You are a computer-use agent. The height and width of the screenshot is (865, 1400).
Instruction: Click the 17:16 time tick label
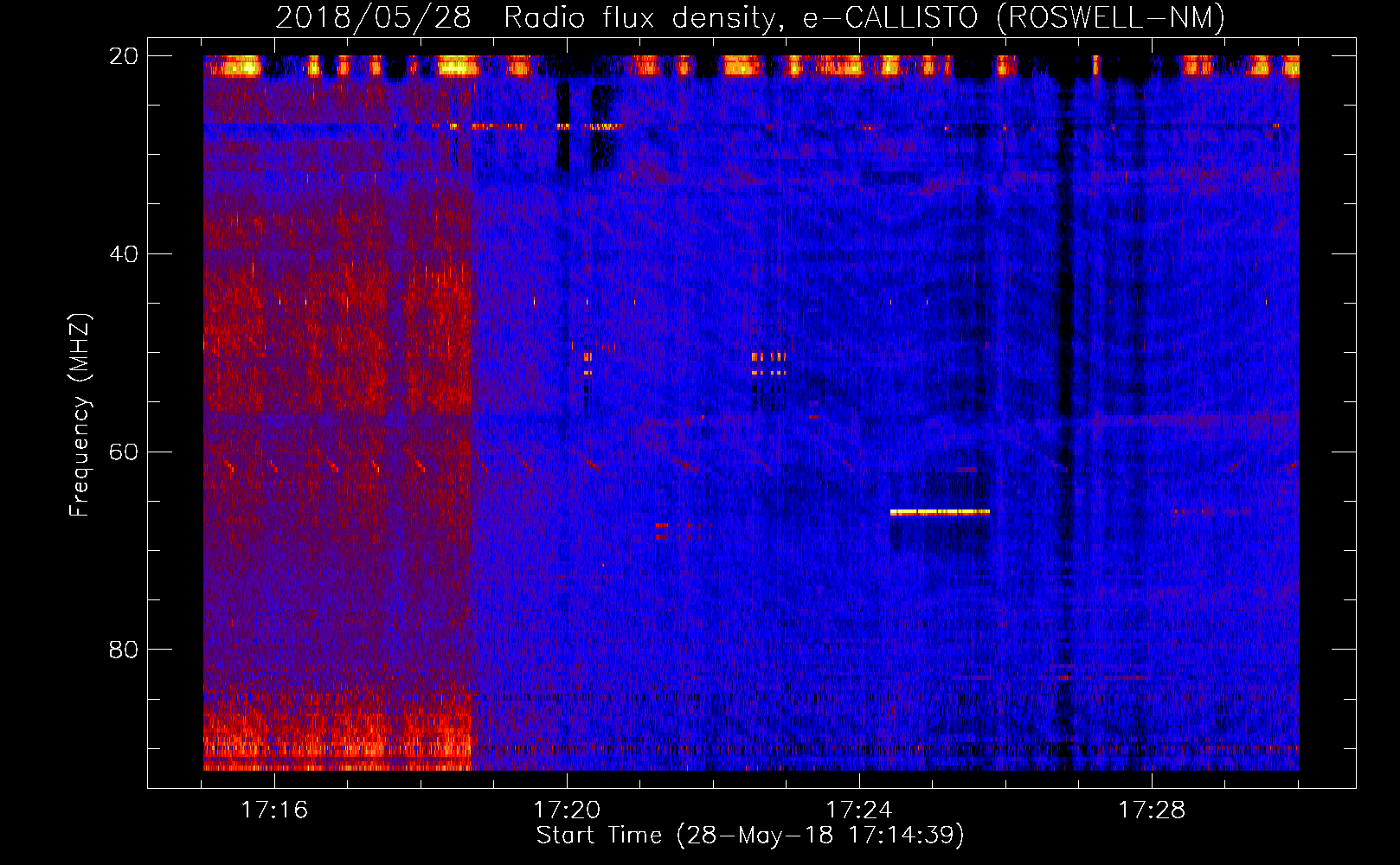(x=274, y=811)
